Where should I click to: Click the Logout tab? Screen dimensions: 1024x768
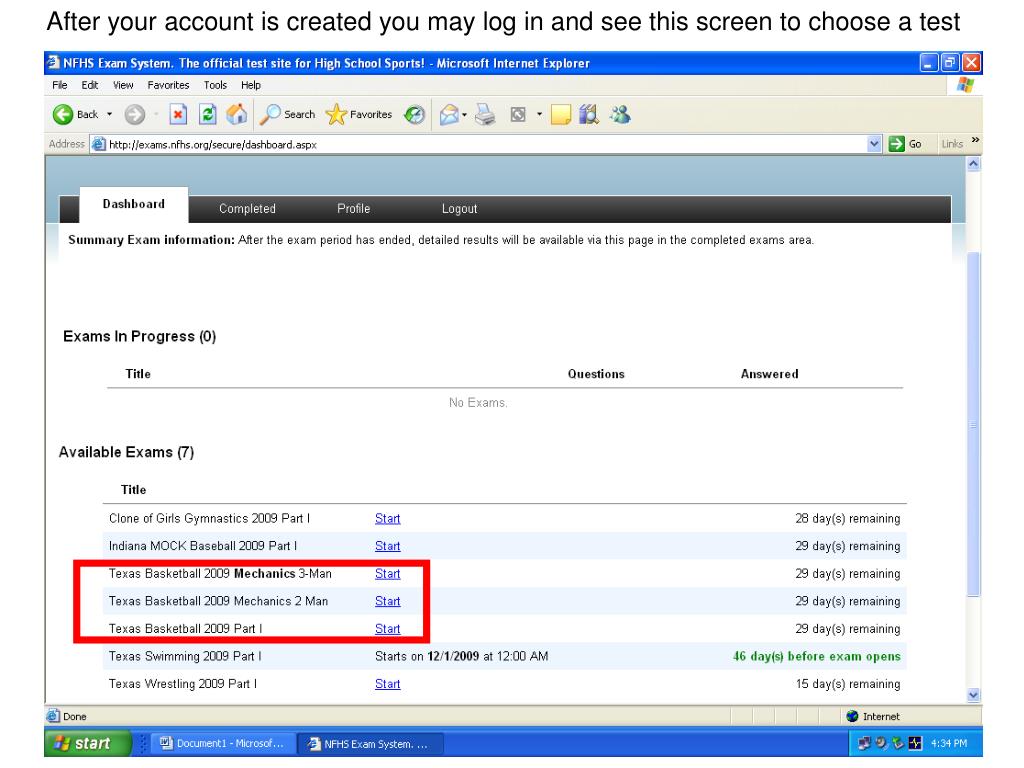pyautogui.click(x=459, y=209)
